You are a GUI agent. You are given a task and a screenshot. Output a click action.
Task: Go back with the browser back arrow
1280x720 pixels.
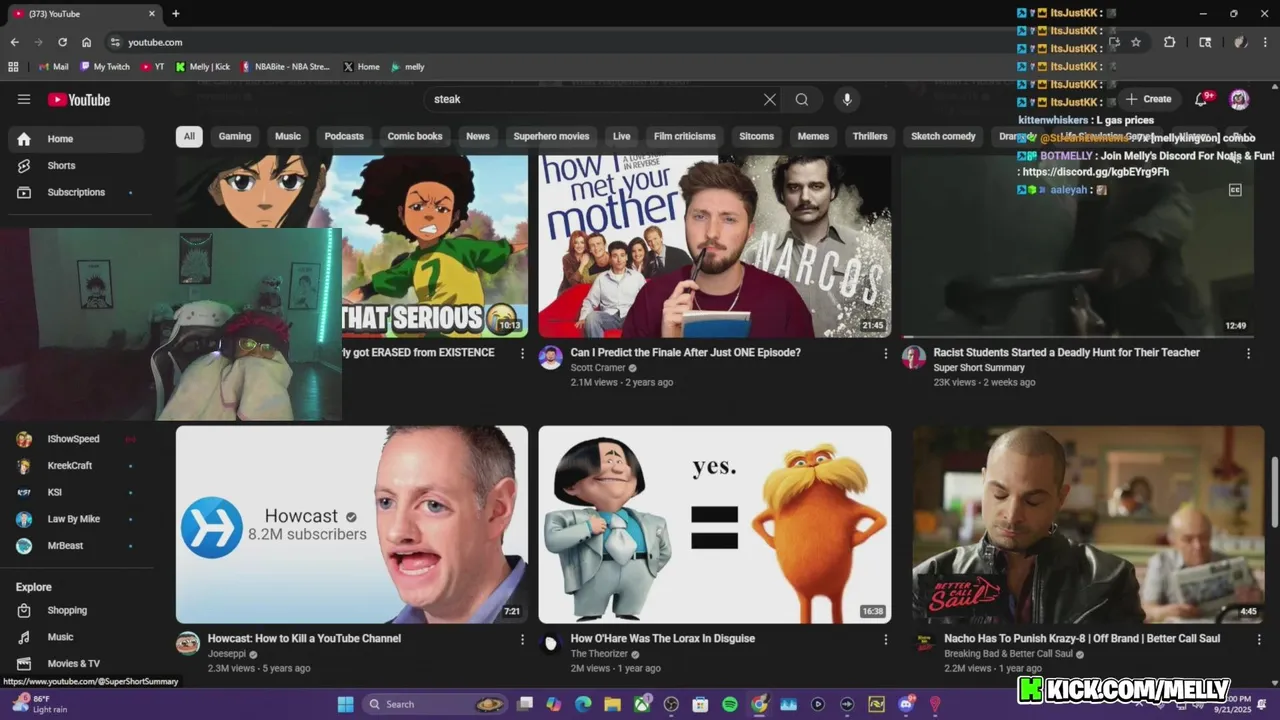pos(14,42)
